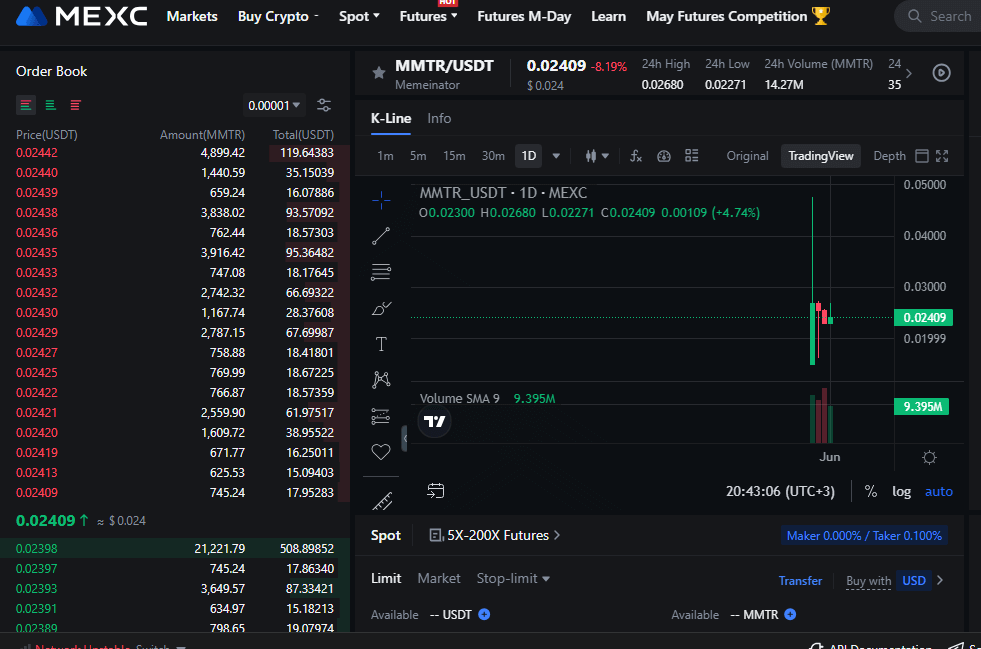This screenshot has width=981, height=649.
Task: Collapse the drawing toolbar side handle
Action: pos(404,438)
